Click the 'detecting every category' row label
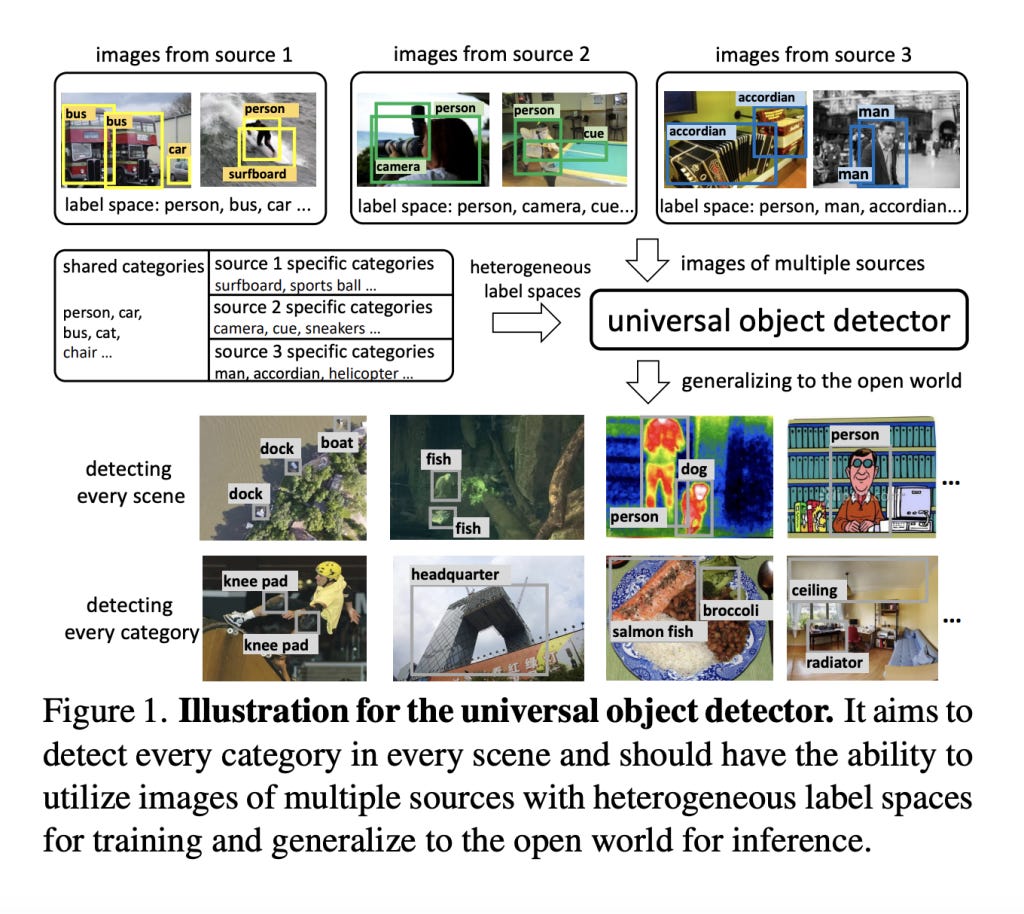This screenshot has height=914, width=1024. coord(131,619)
